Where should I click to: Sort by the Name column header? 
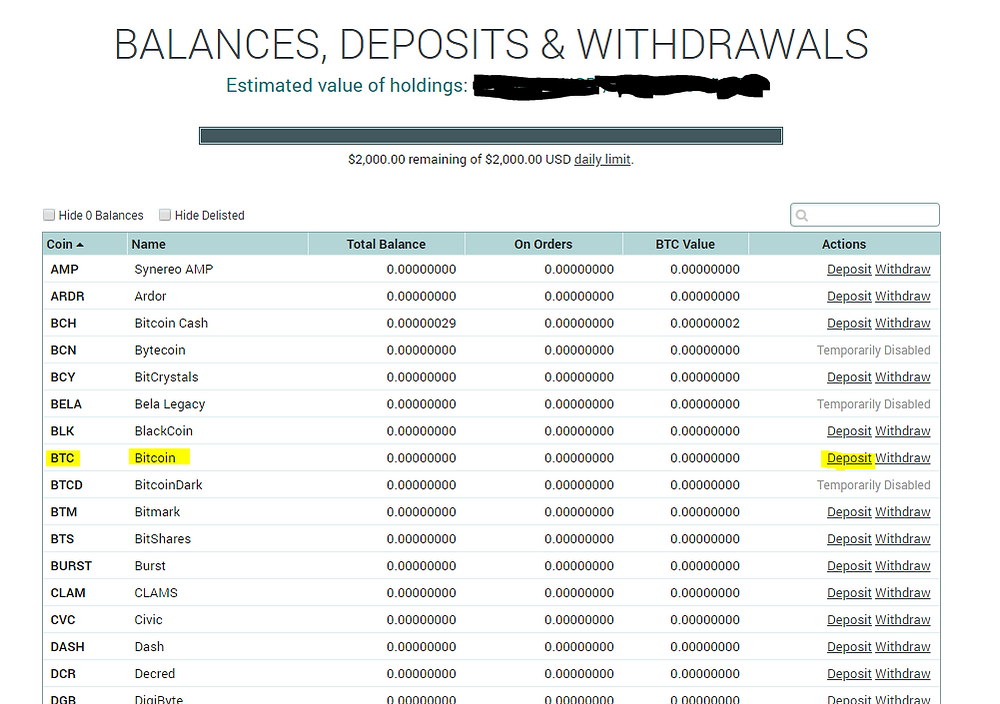click(x=217, y=244)
